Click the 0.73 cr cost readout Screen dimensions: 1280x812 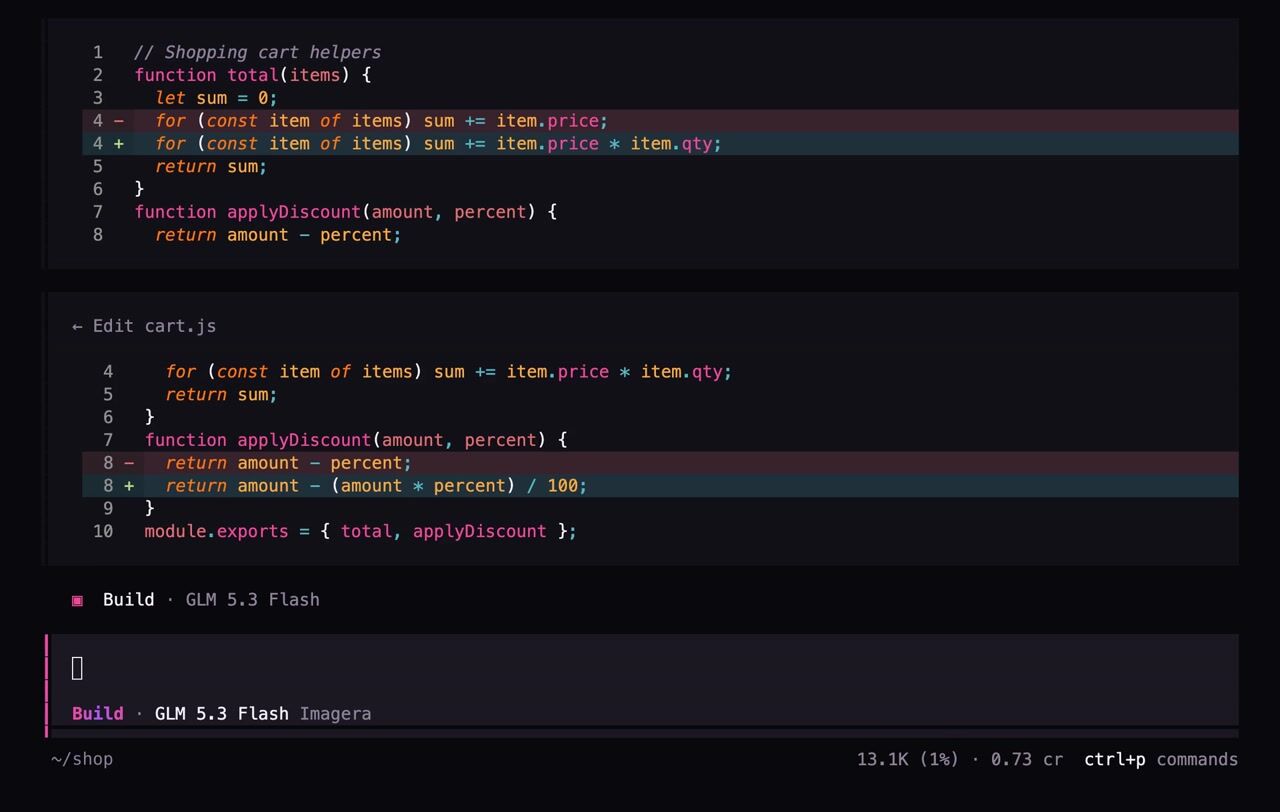[1027, 759]
